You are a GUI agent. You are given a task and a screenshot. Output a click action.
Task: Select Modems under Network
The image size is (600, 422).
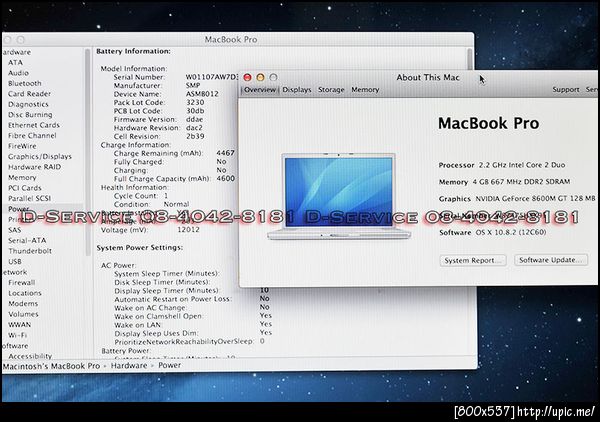tap(23, 304)
